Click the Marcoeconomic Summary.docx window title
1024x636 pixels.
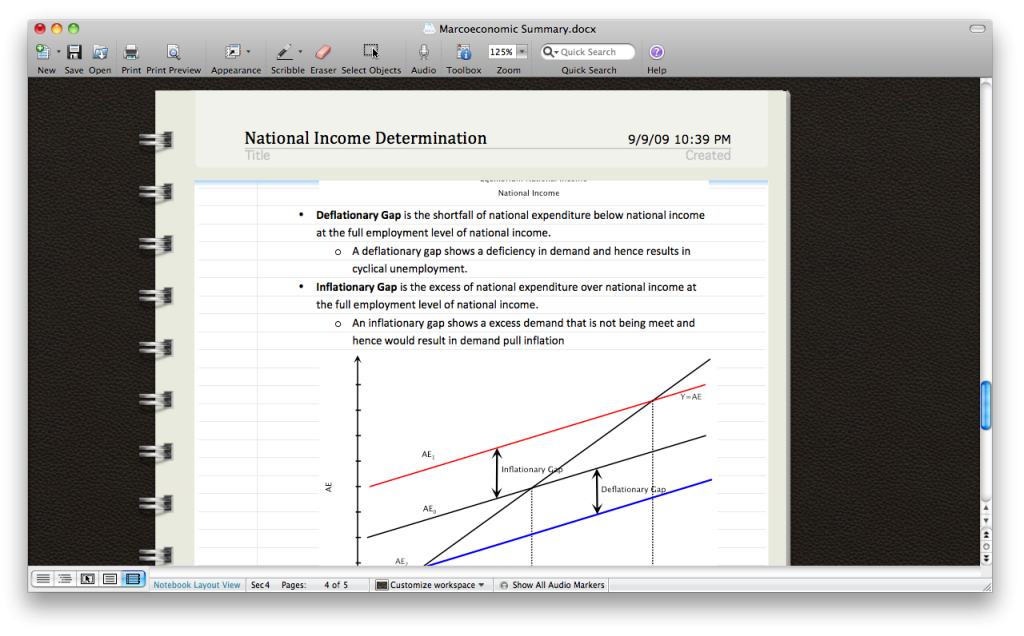[x=517, y=29]
